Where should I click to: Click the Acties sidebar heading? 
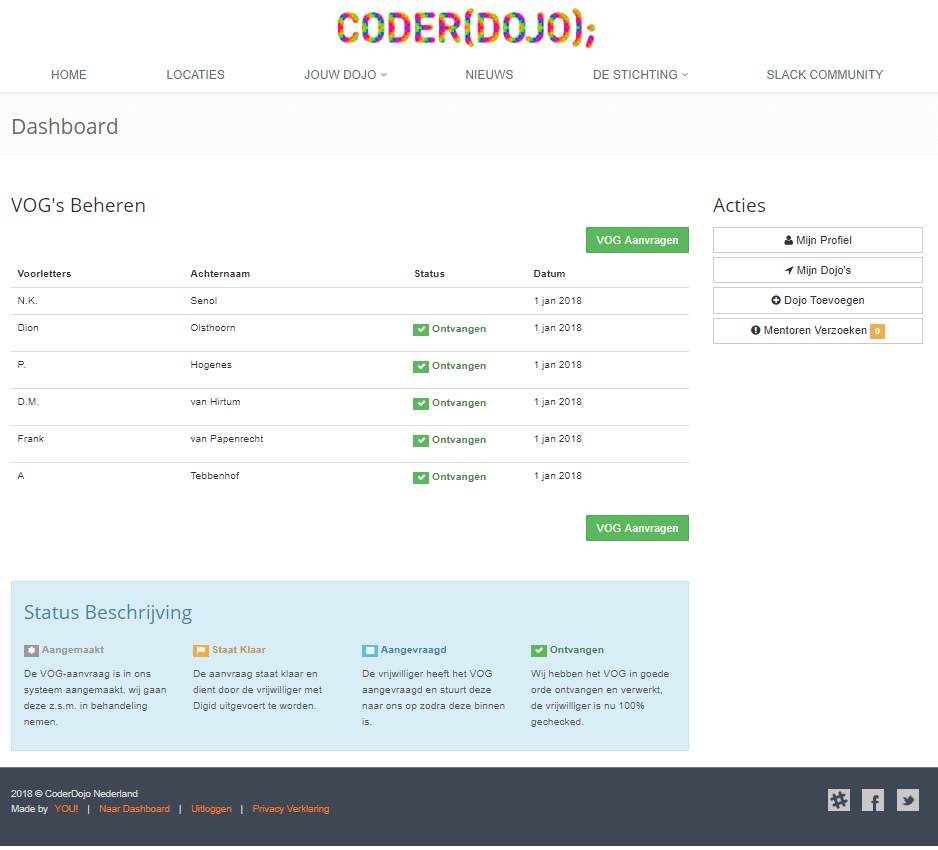pos(739,205)
